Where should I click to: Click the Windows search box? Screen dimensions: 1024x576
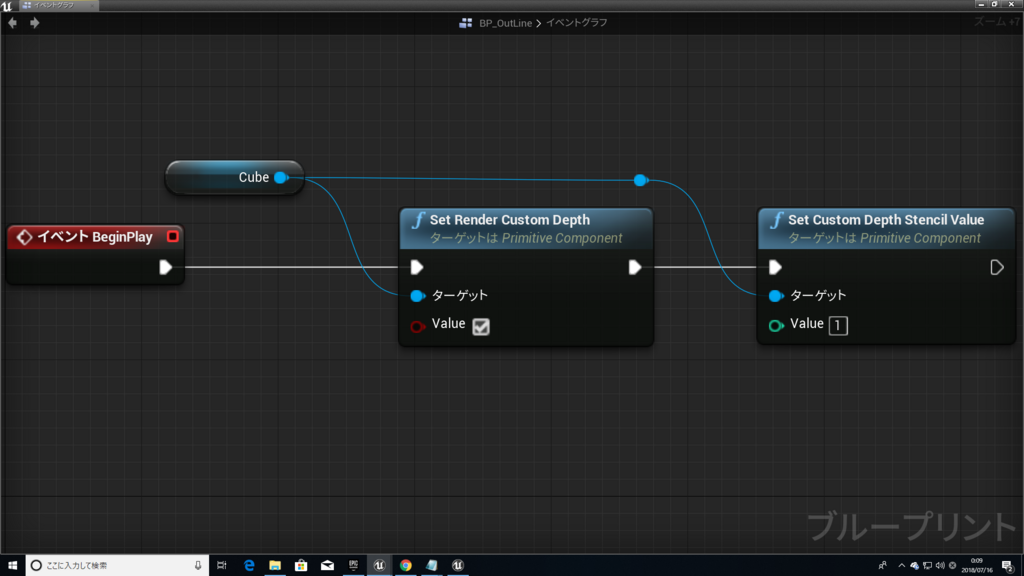[118, 566]
